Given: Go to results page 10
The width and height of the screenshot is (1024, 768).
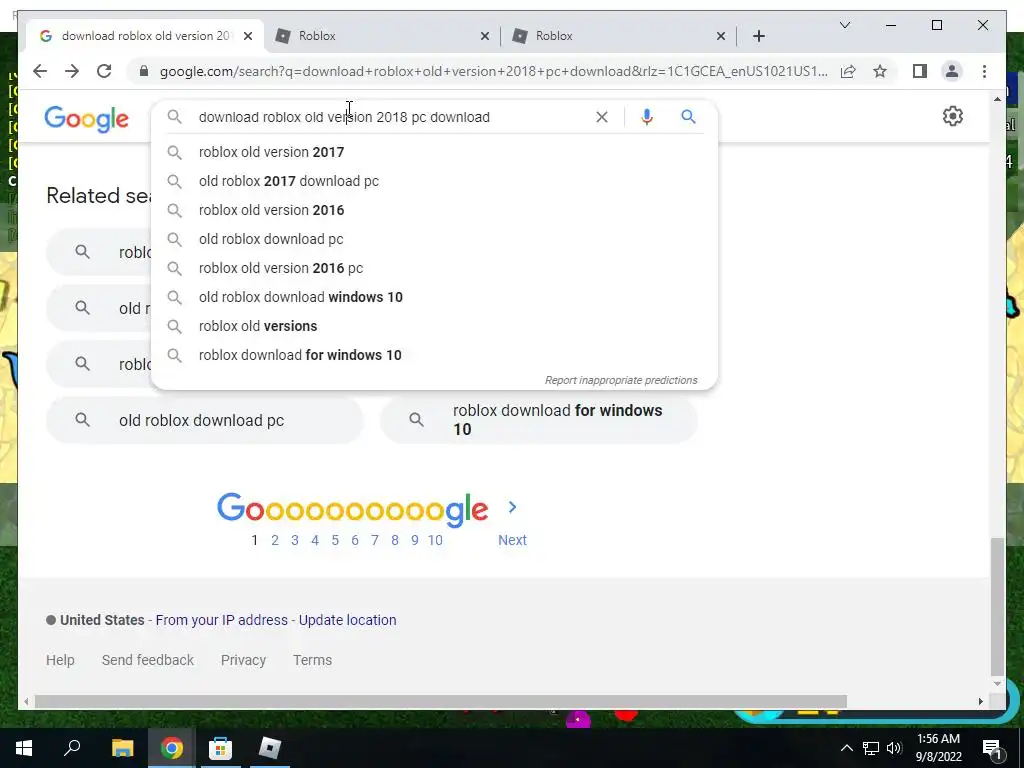Looking at the screenshot, I should coord(435,540).
